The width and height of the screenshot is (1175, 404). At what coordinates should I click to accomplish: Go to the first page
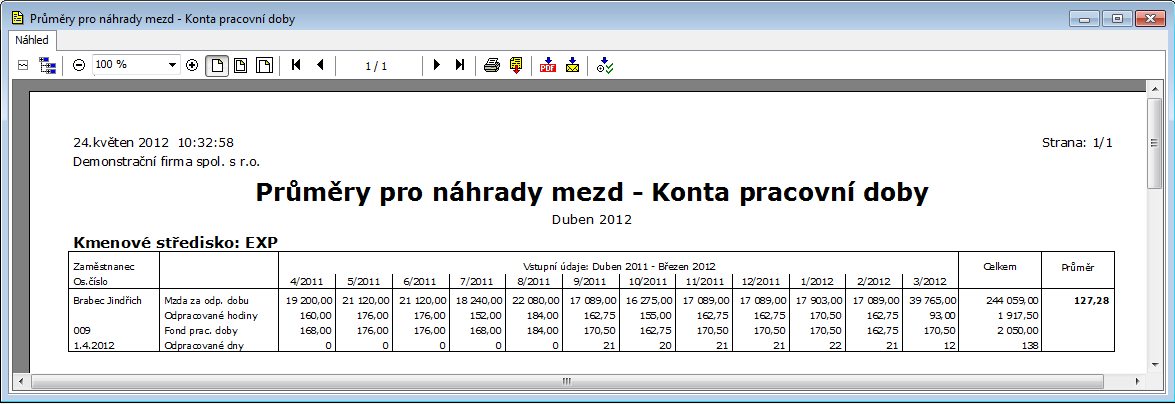coord(296,65)
